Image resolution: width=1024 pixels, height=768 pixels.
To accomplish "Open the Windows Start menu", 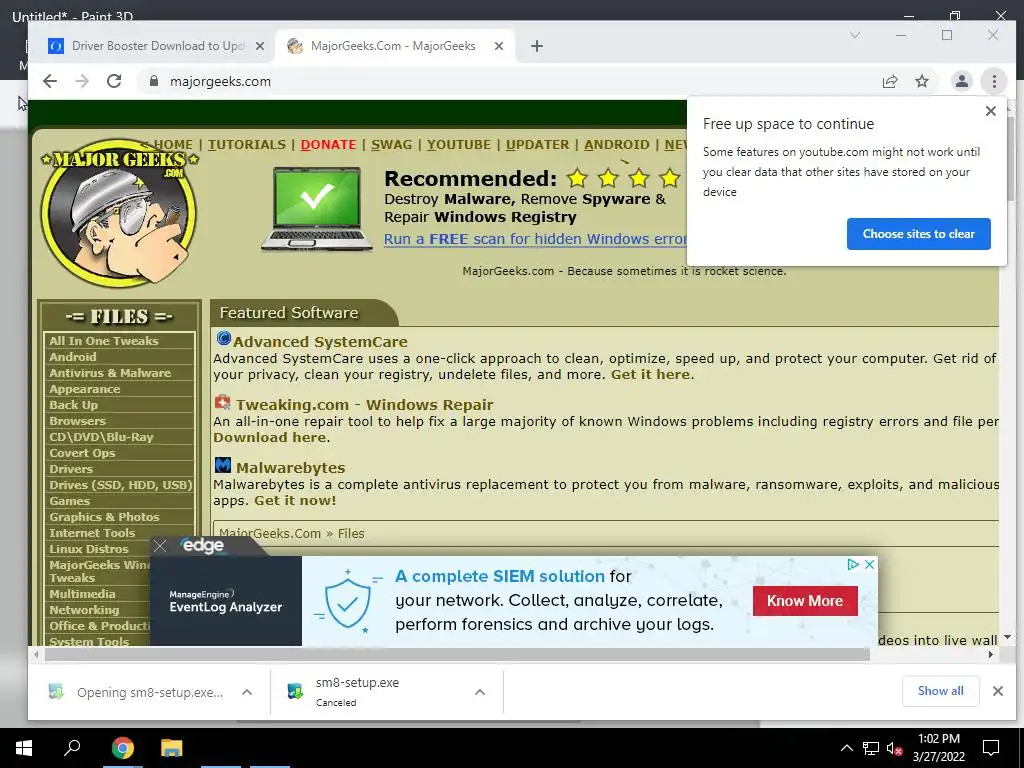I will click(24, 748).
